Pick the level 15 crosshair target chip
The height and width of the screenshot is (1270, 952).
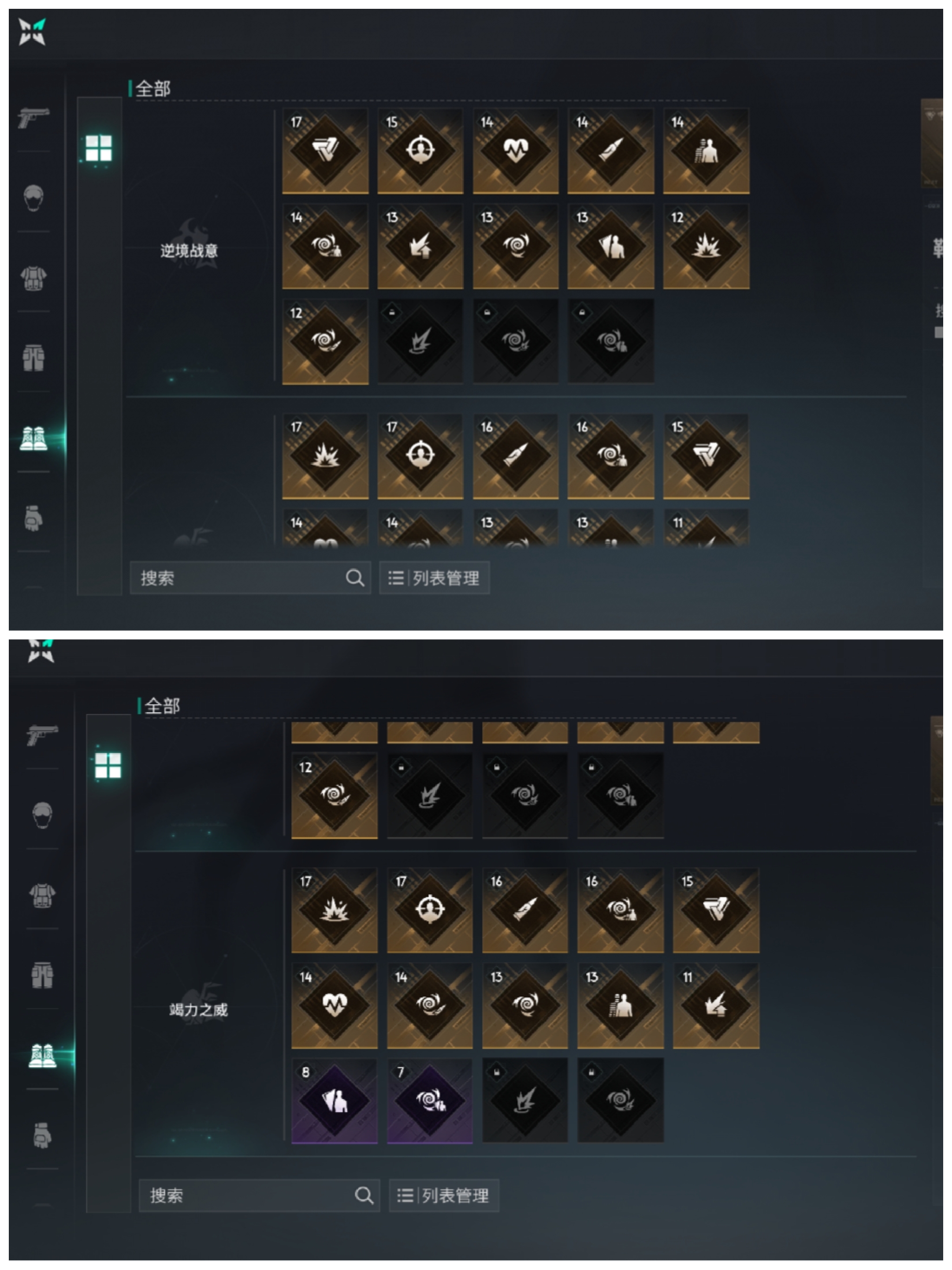point(420,151)
